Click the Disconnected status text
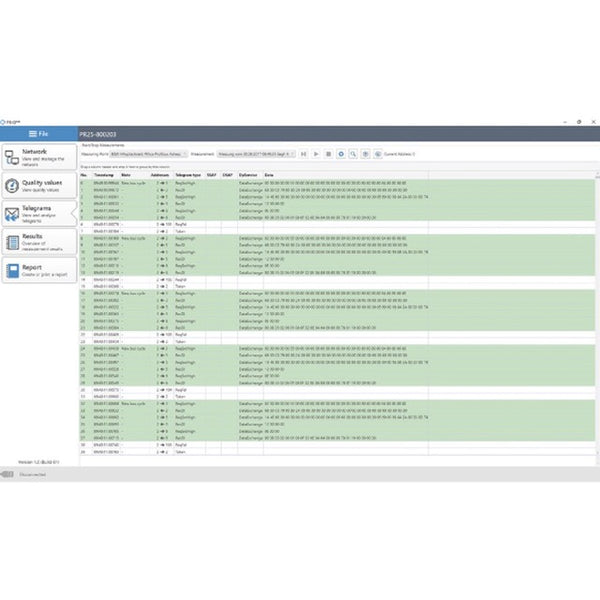Image resolution: width=600 pixels, height=600 pixels. click(x=33, y=474)
